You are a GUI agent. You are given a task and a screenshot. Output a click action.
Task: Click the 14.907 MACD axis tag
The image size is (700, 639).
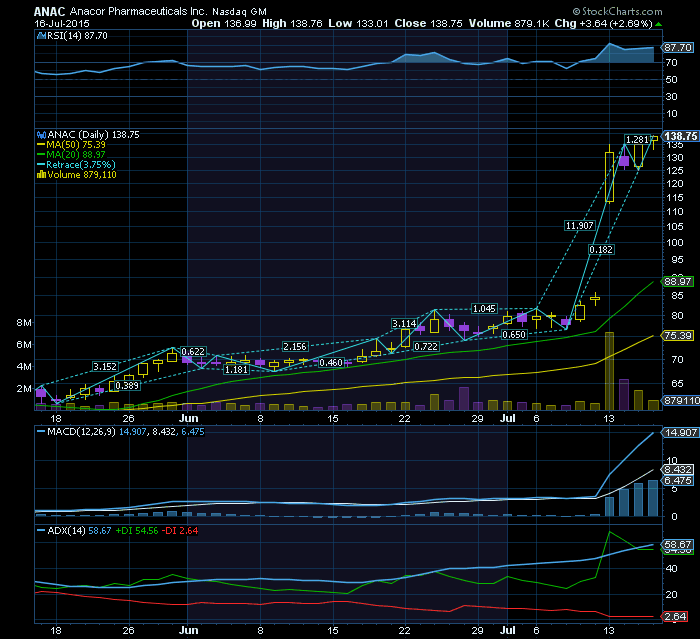click(x=679, y=432)
